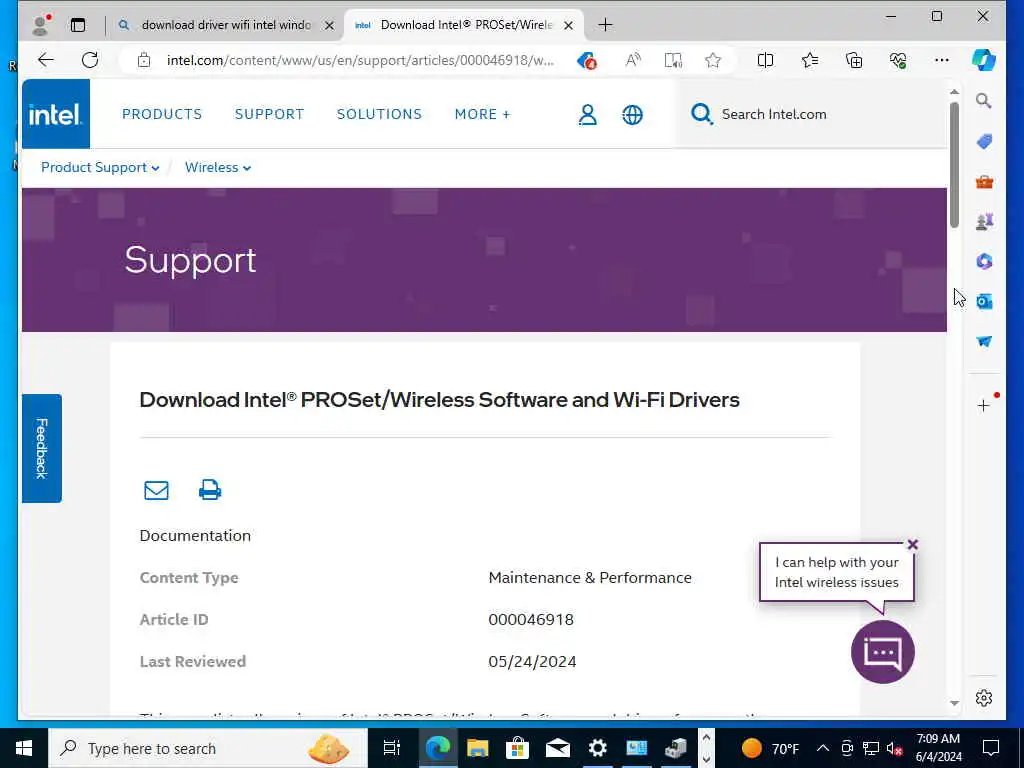1024x768 pixels.
Task: Open Copilot icon in Edge toolbar
Action: click(x=984, y=60)
